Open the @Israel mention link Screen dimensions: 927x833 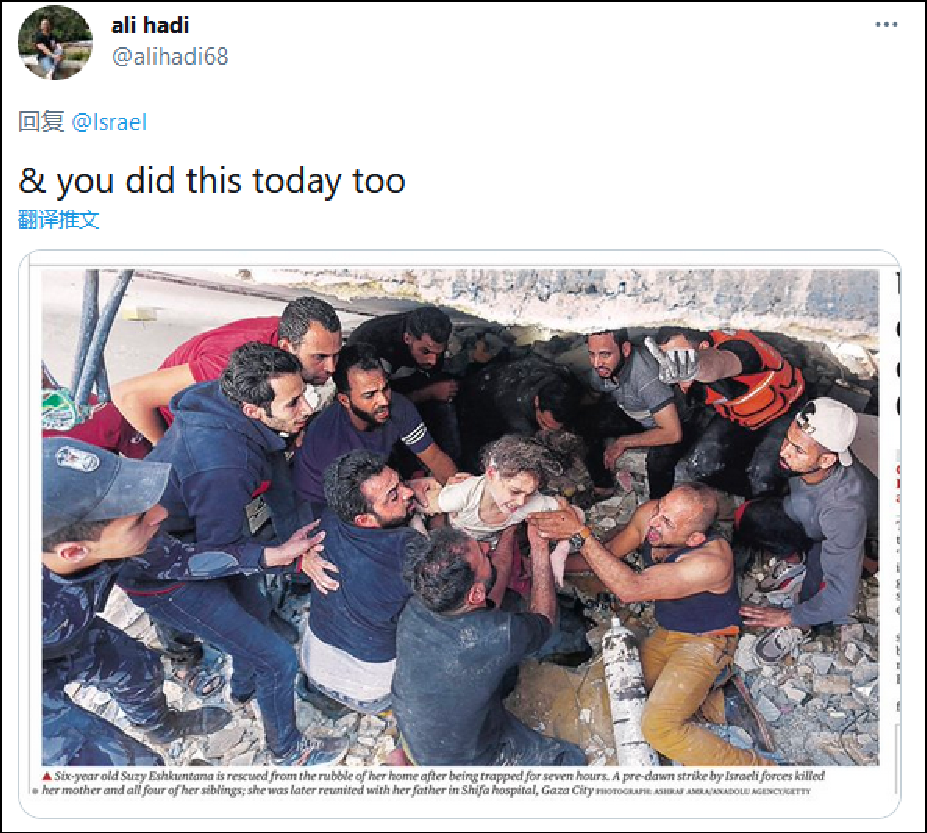(x=109, y=122)
